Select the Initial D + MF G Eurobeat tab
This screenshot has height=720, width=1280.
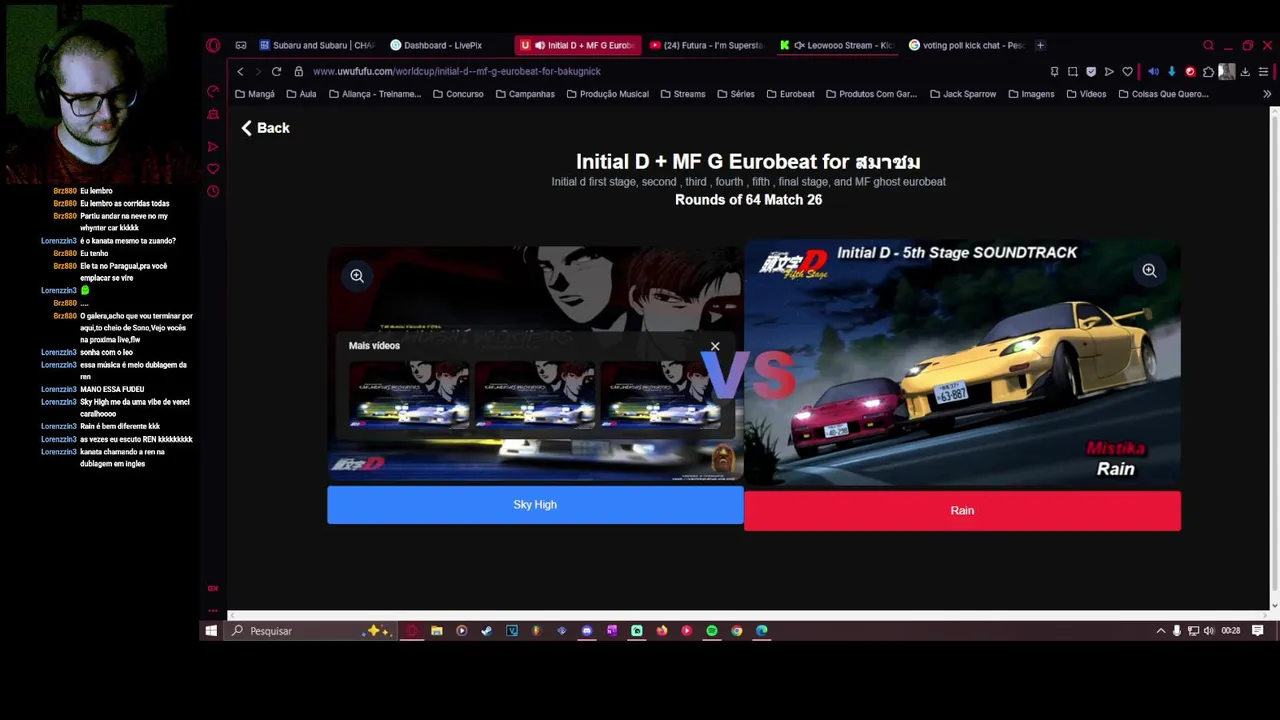point(578,45)
